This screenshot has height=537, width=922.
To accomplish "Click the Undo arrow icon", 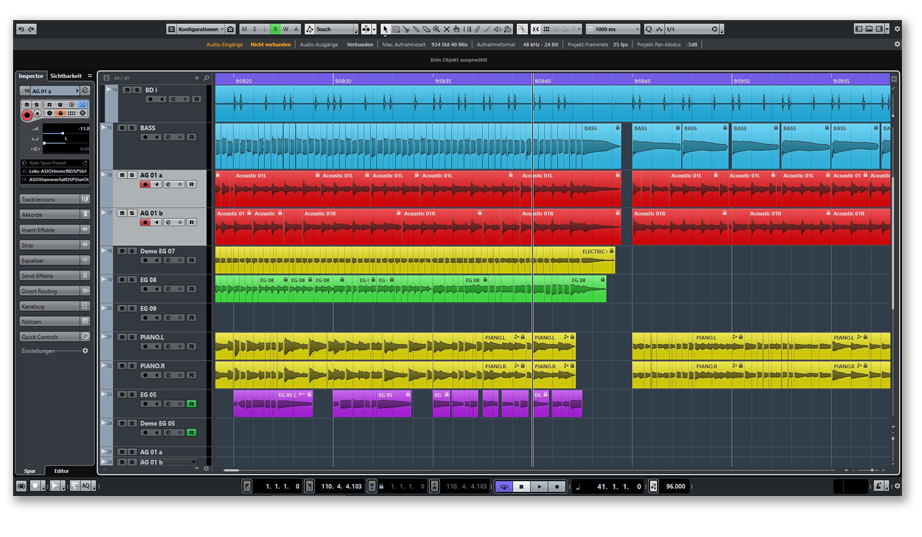I will click(22, 29).
